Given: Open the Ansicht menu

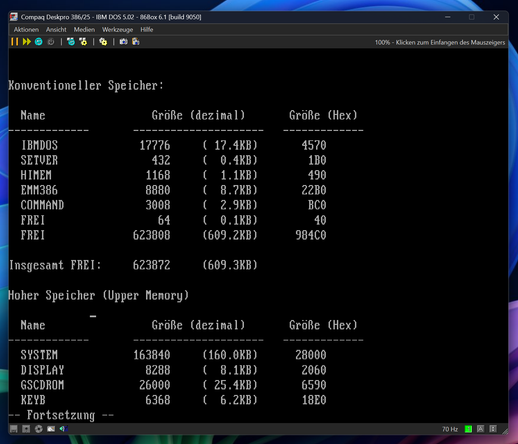Looking at the screenshot, I should [56, 30].
